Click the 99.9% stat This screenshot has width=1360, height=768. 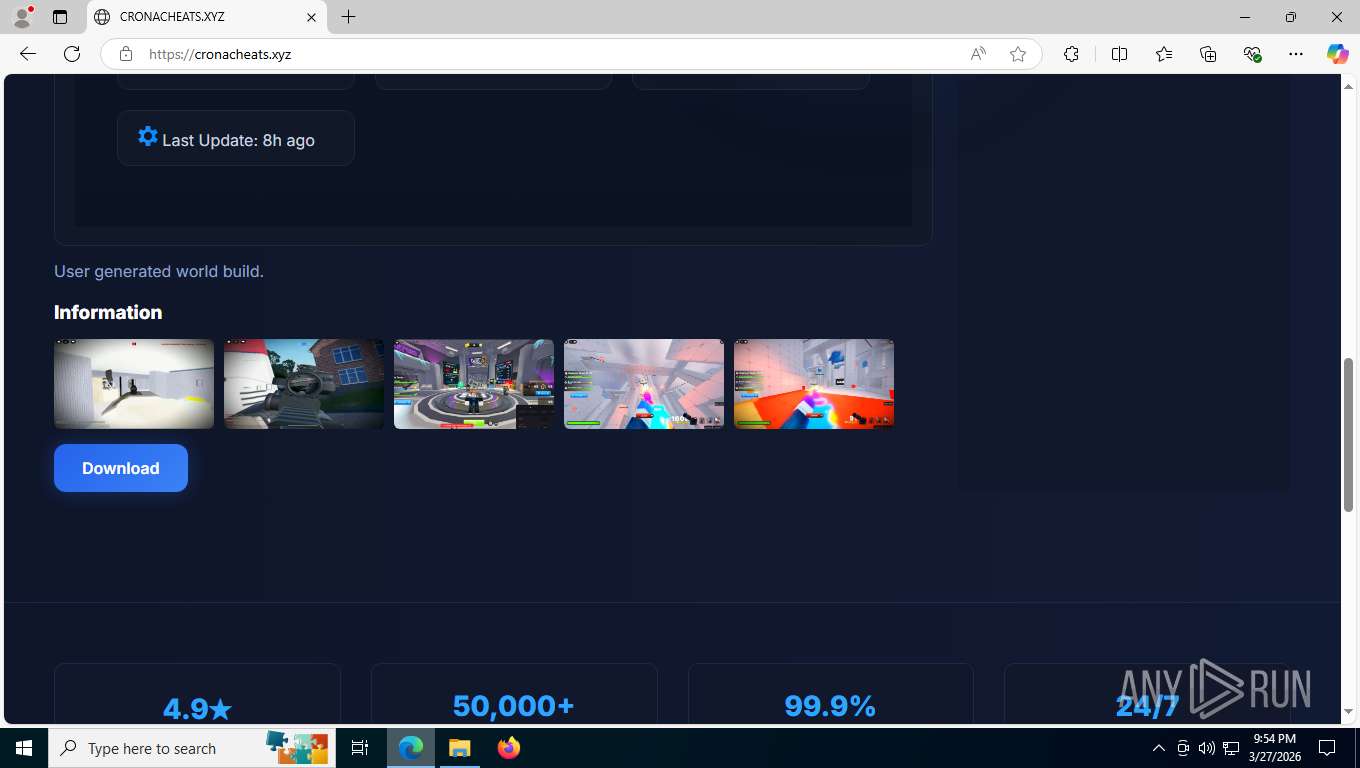pyautogui.click(x=830, y=706)
